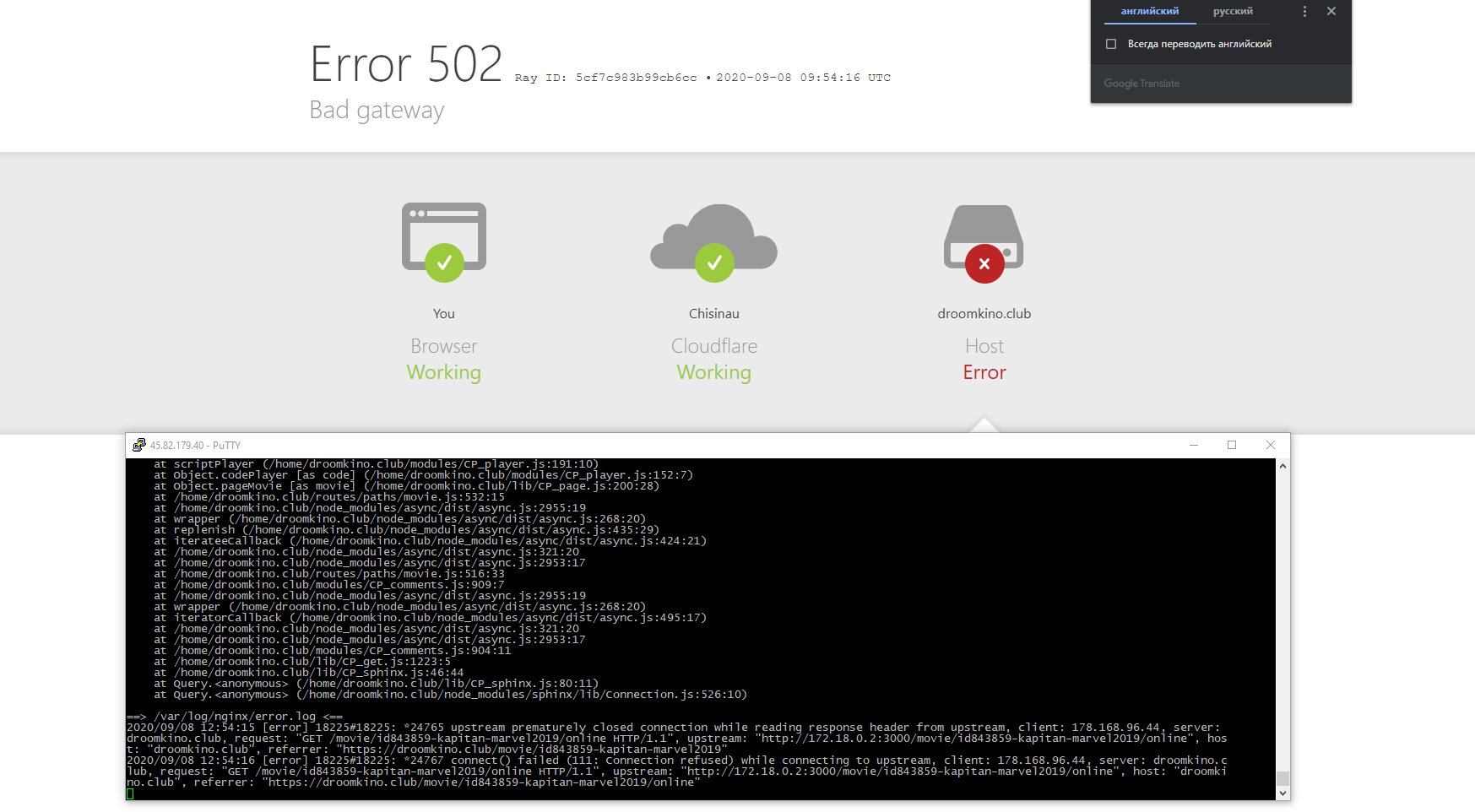
Task: Click the Bad gateway subtitle
Action: [377, 111]
